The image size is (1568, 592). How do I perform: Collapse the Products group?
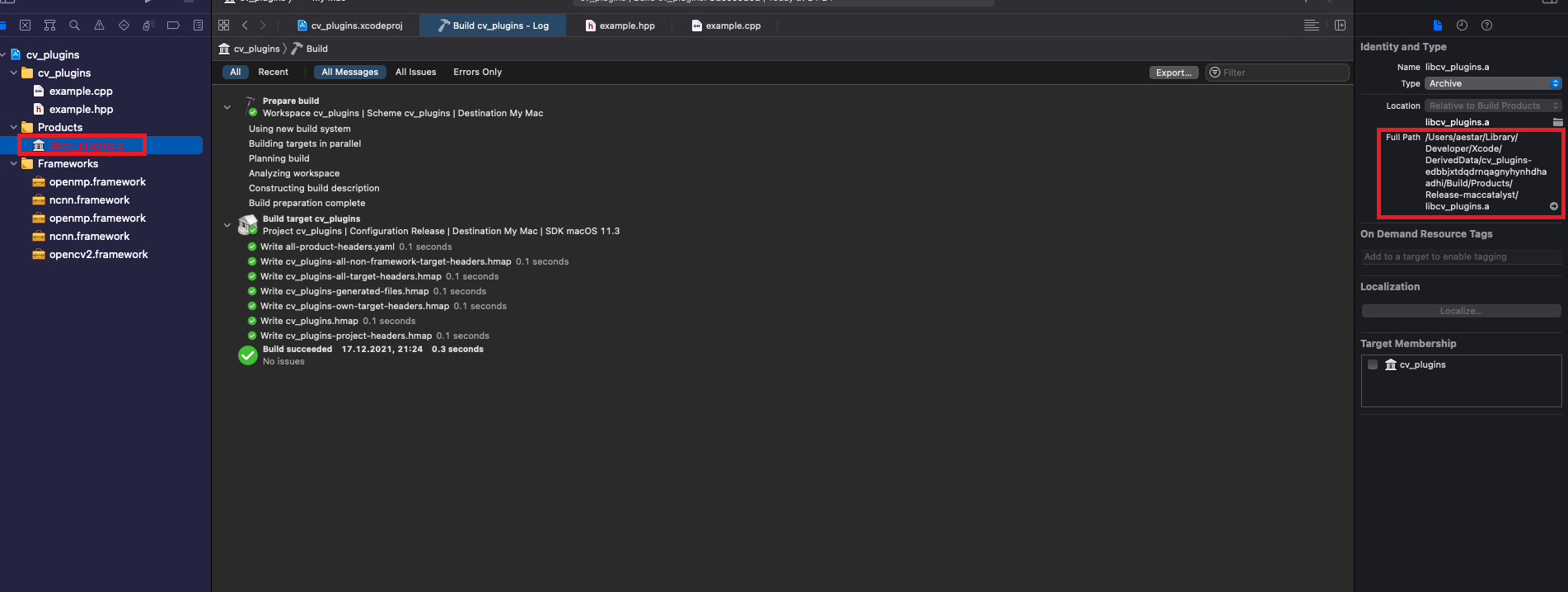[x=13, y=127]
